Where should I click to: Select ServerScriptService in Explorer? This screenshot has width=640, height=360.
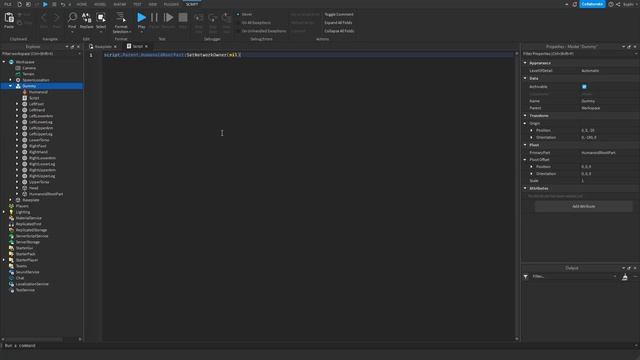[32, 236]
